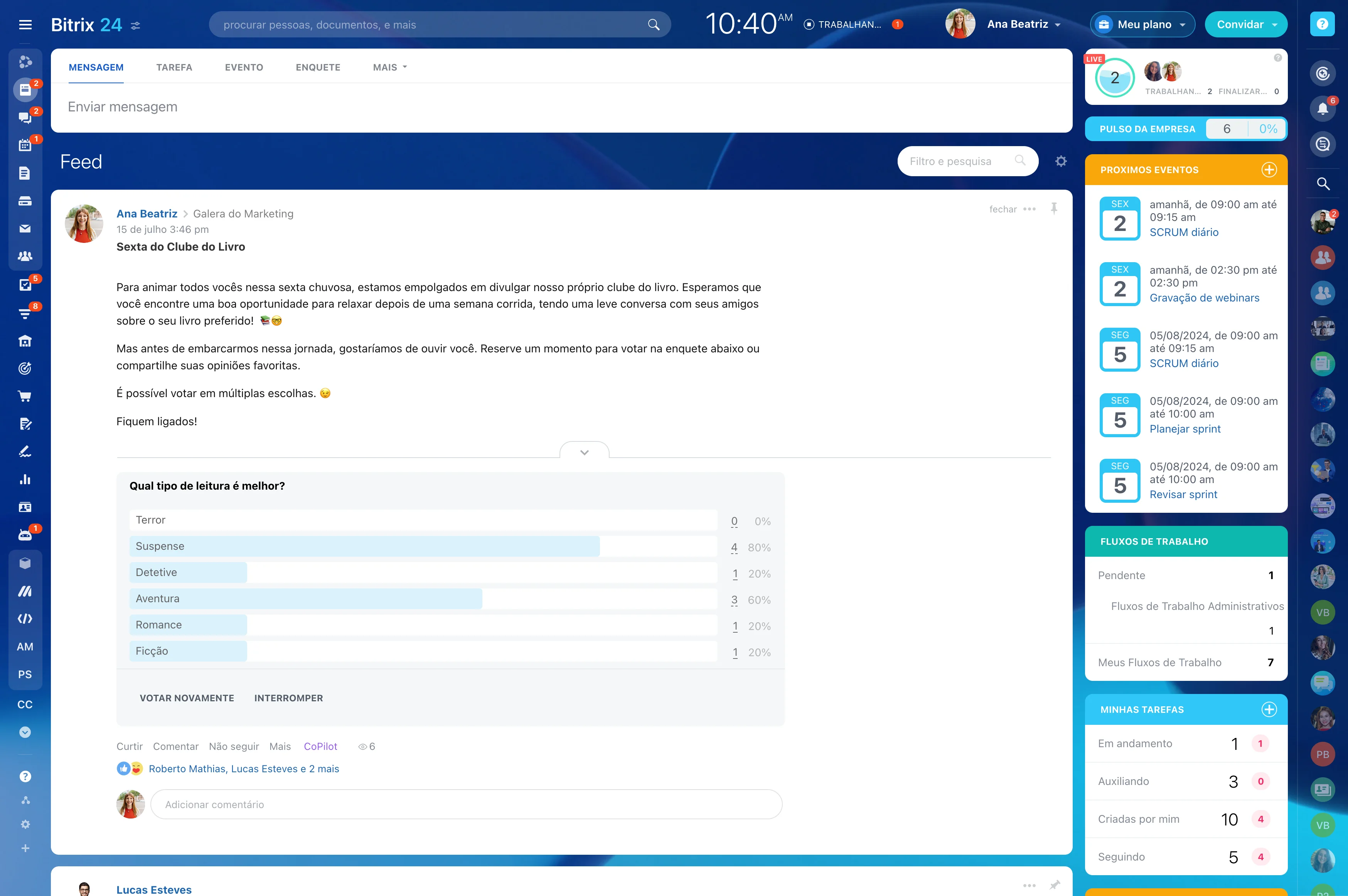The image size is (1348, 896).
Task: Toggle the Curtir like on the post
Action: click(x=129, y=746)
